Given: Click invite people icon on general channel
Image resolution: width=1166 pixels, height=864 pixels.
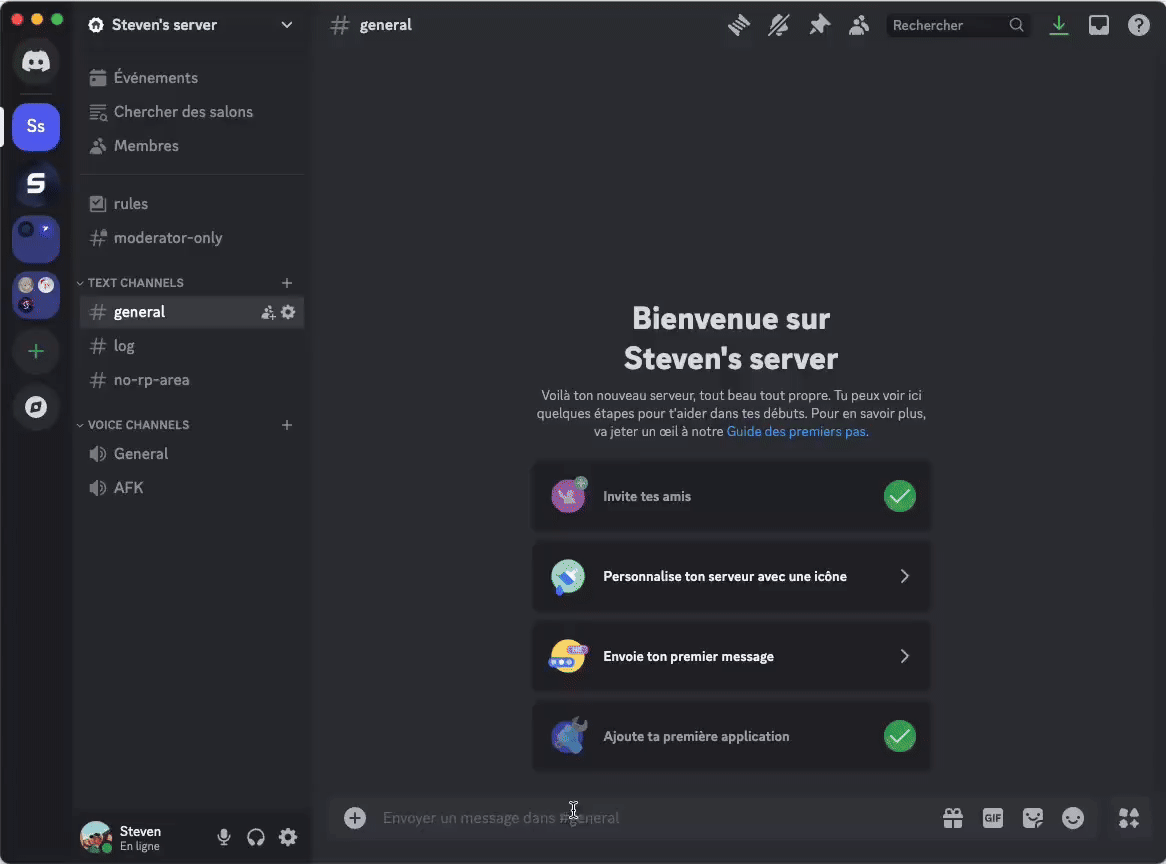Looking at the screenshot, I should [x=268, y=312].
